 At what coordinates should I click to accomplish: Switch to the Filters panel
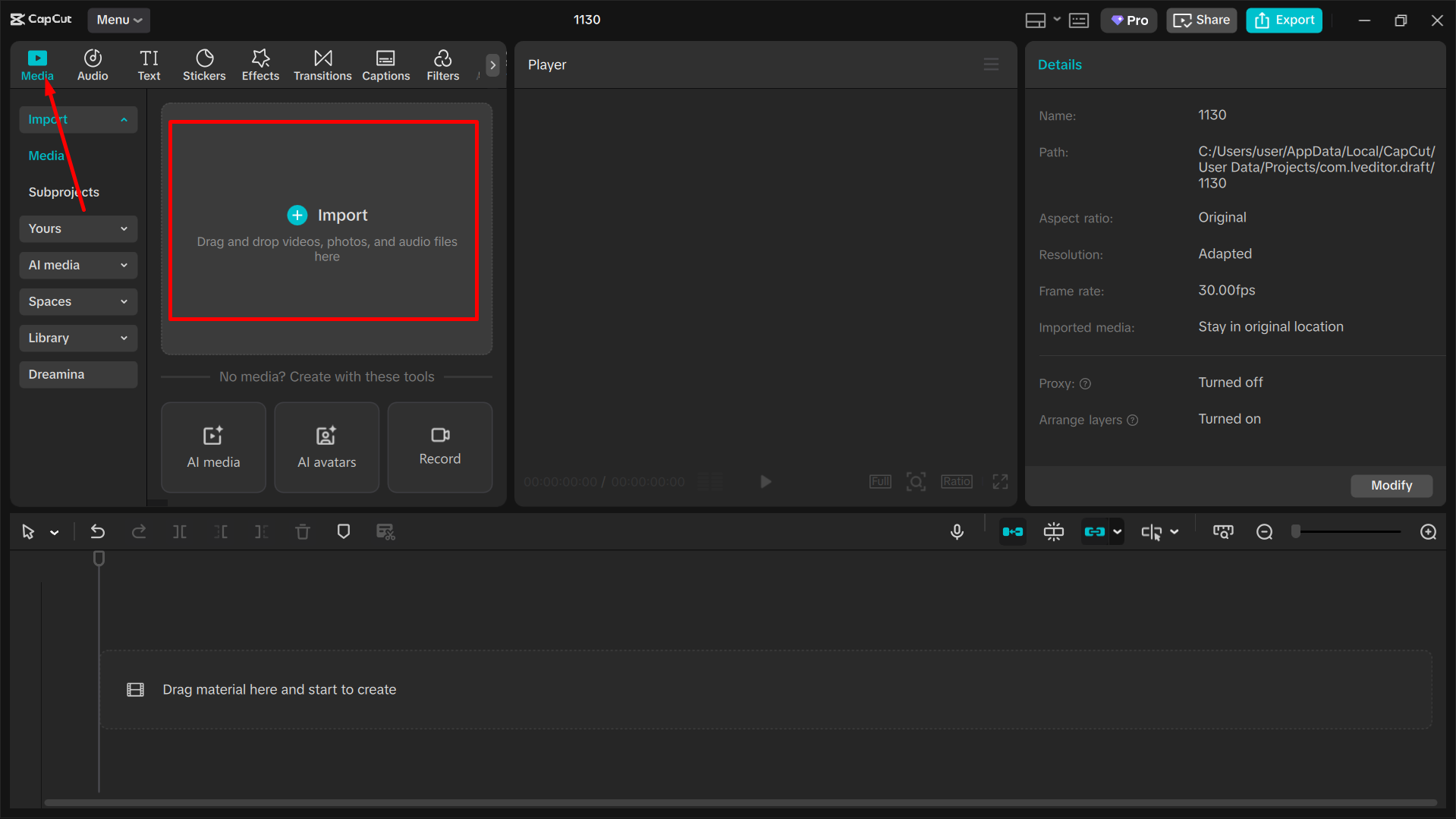[x=442, y=65]
